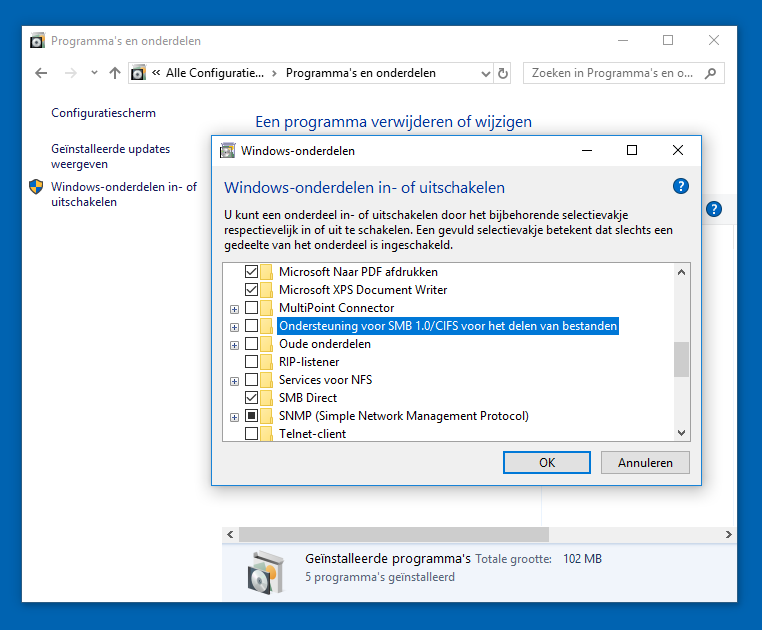Click the horizontal scrollbar right arrow
This screenshot has height=630, width=762.
[x=728, y=534]
